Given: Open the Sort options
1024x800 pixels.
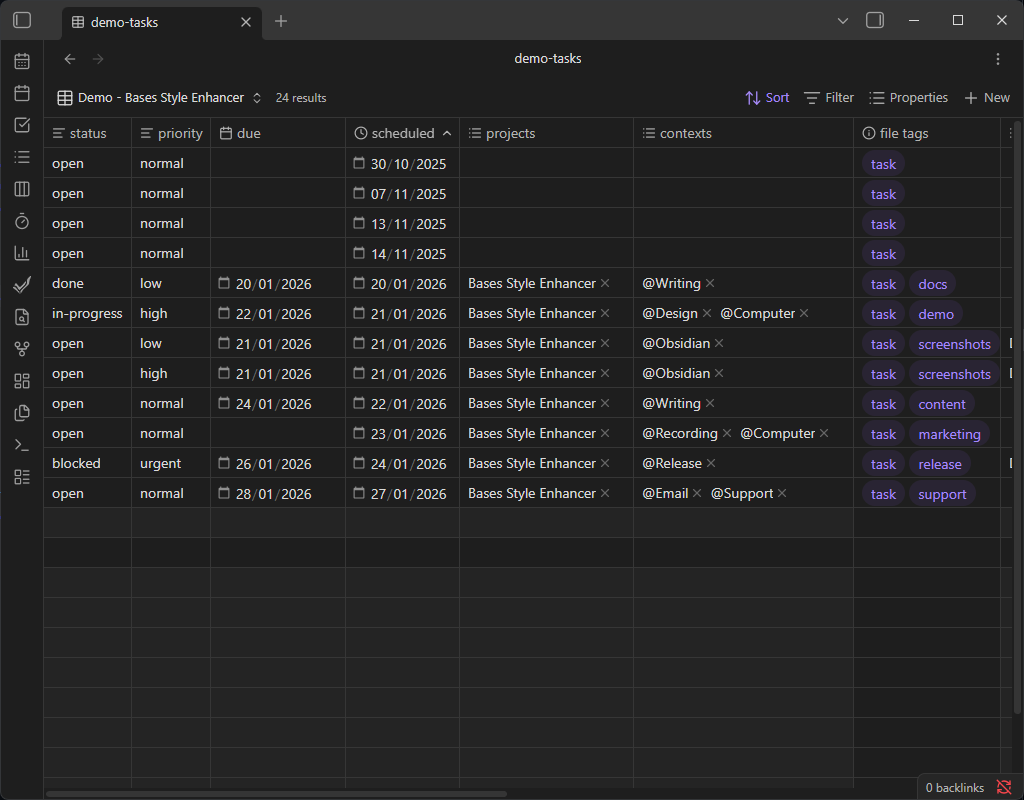Looking at the screenshot, I should (x=767, y=98).
